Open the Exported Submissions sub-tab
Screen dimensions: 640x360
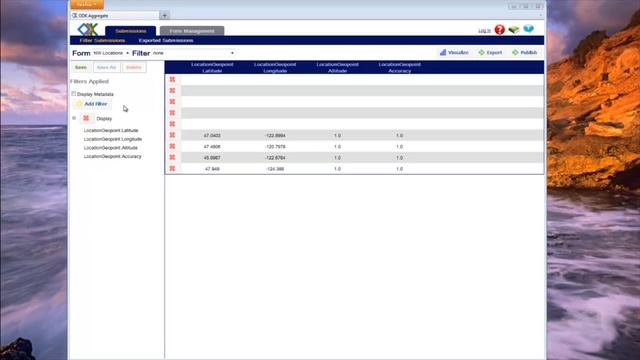click(x=166, y=40)
